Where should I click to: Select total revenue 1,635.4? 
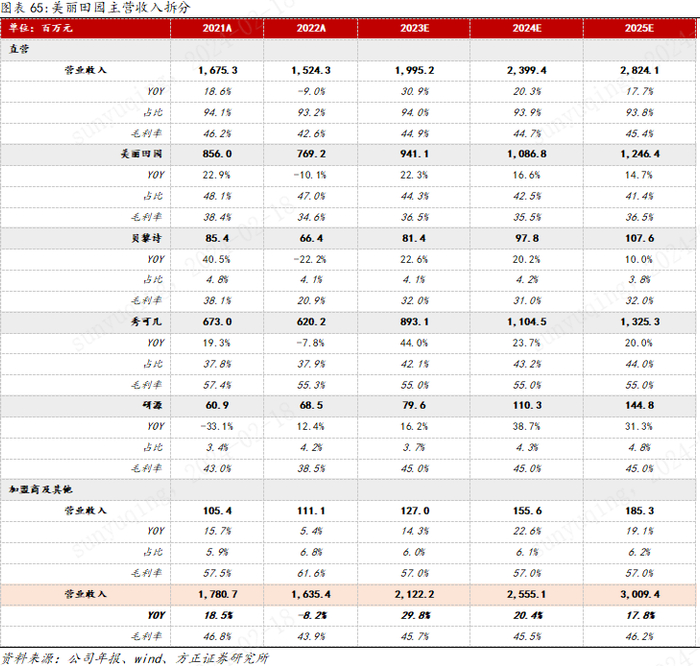click(x=311, y=594)
